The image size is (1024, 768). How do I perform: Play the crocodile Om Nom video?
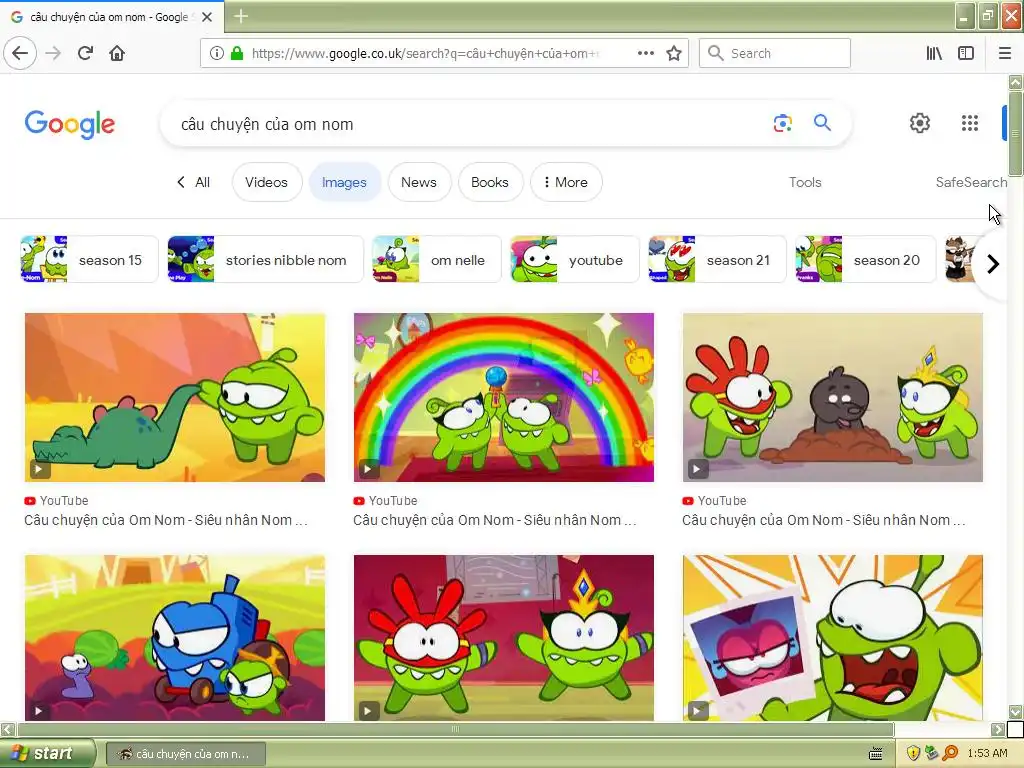[x=39, y=469]
